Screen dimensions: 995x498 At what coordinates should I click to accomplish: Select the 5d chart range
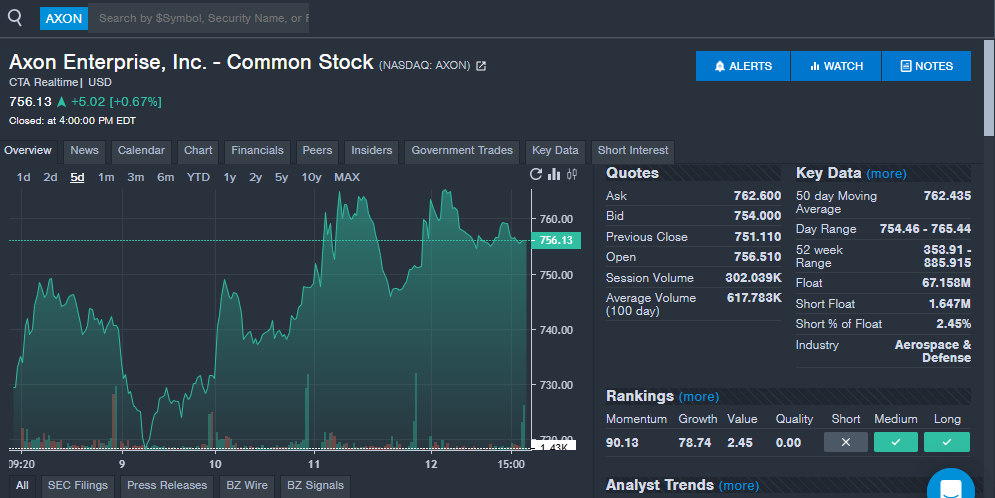pos(77,177)
